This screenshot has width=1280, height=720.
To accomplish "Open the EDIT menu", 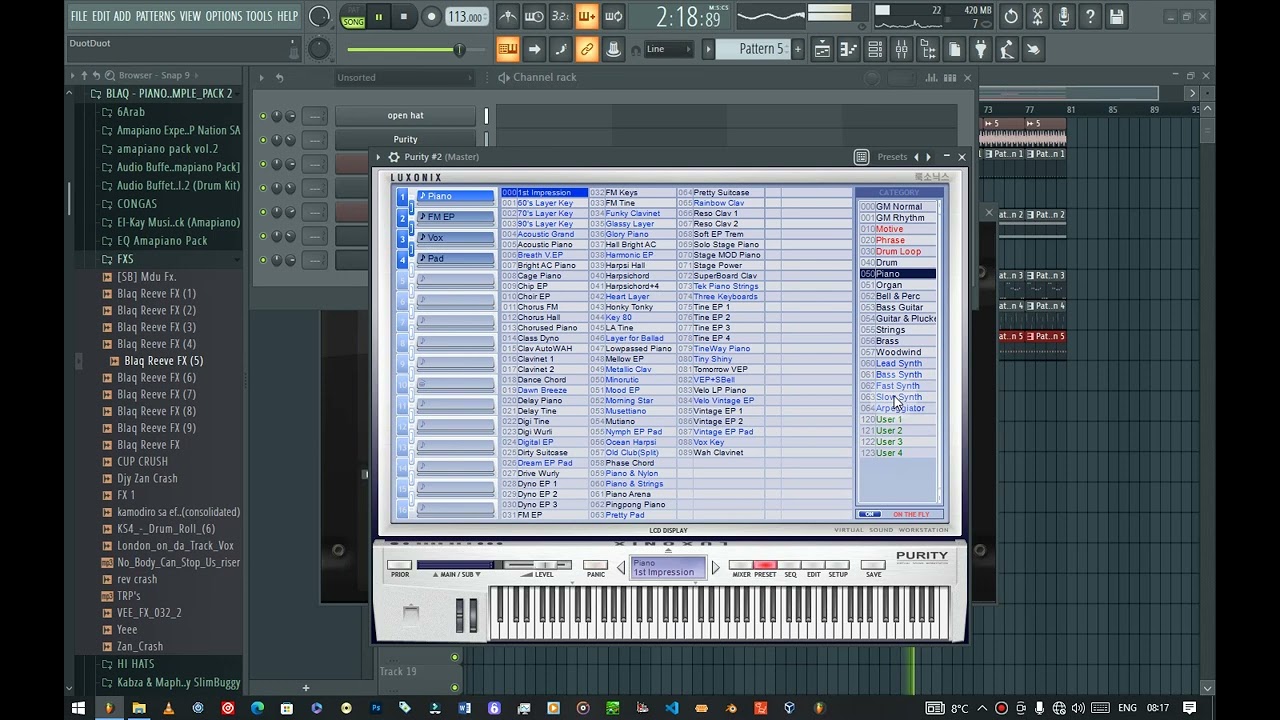I will click(101, 16).
